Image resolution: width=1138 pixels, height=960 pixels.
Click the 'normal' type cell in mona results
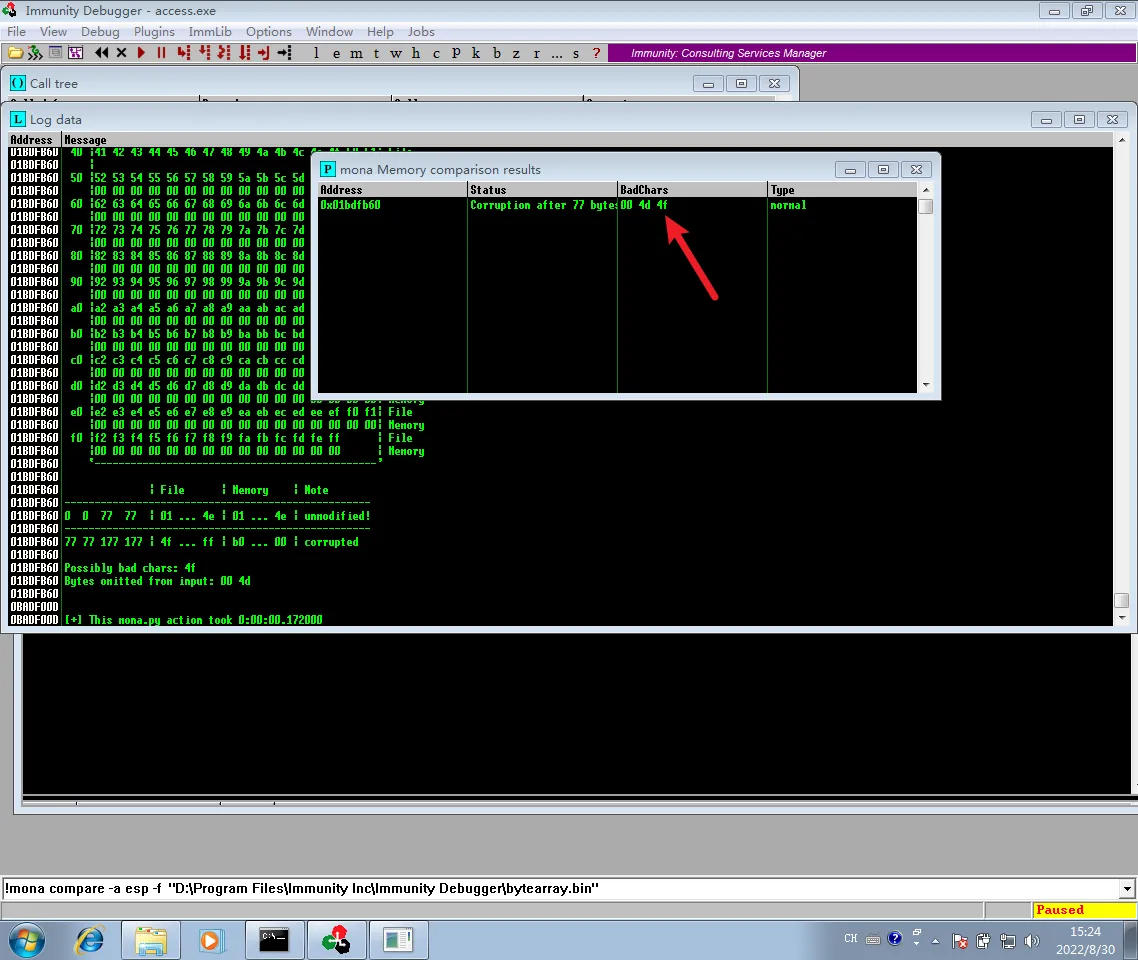coord(788,205)
